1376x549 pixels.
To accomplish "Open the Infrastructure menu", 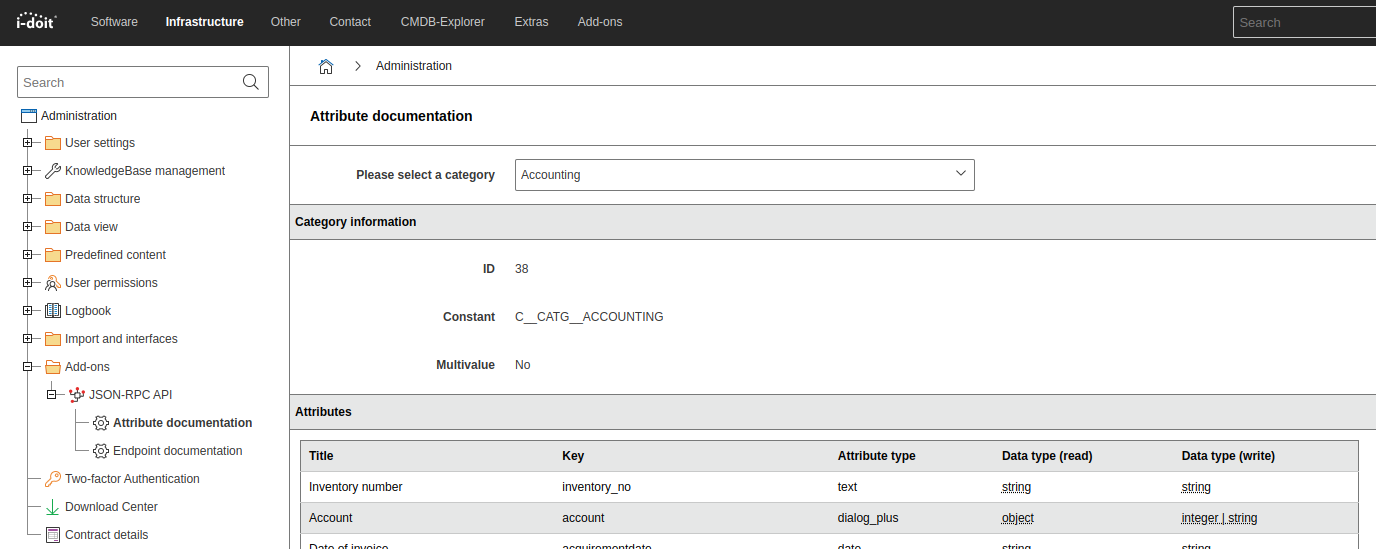I will pos(204,22).
